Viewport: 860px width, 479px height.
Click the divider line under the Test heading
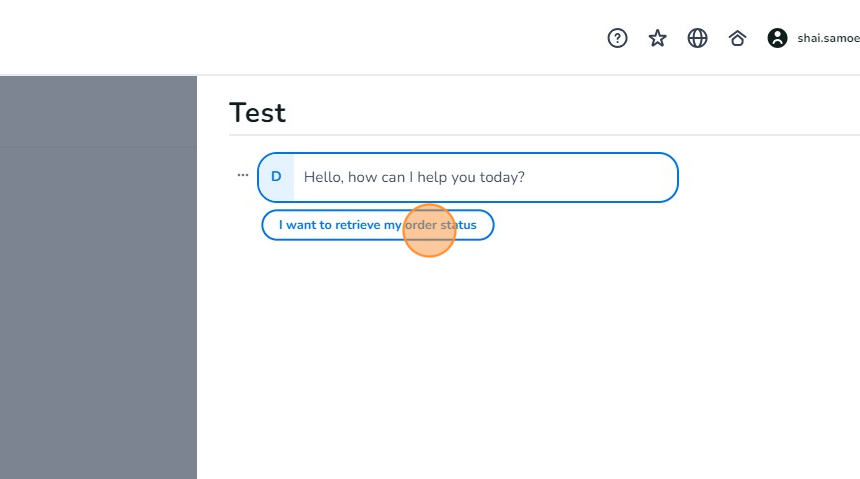pos(540,135)
